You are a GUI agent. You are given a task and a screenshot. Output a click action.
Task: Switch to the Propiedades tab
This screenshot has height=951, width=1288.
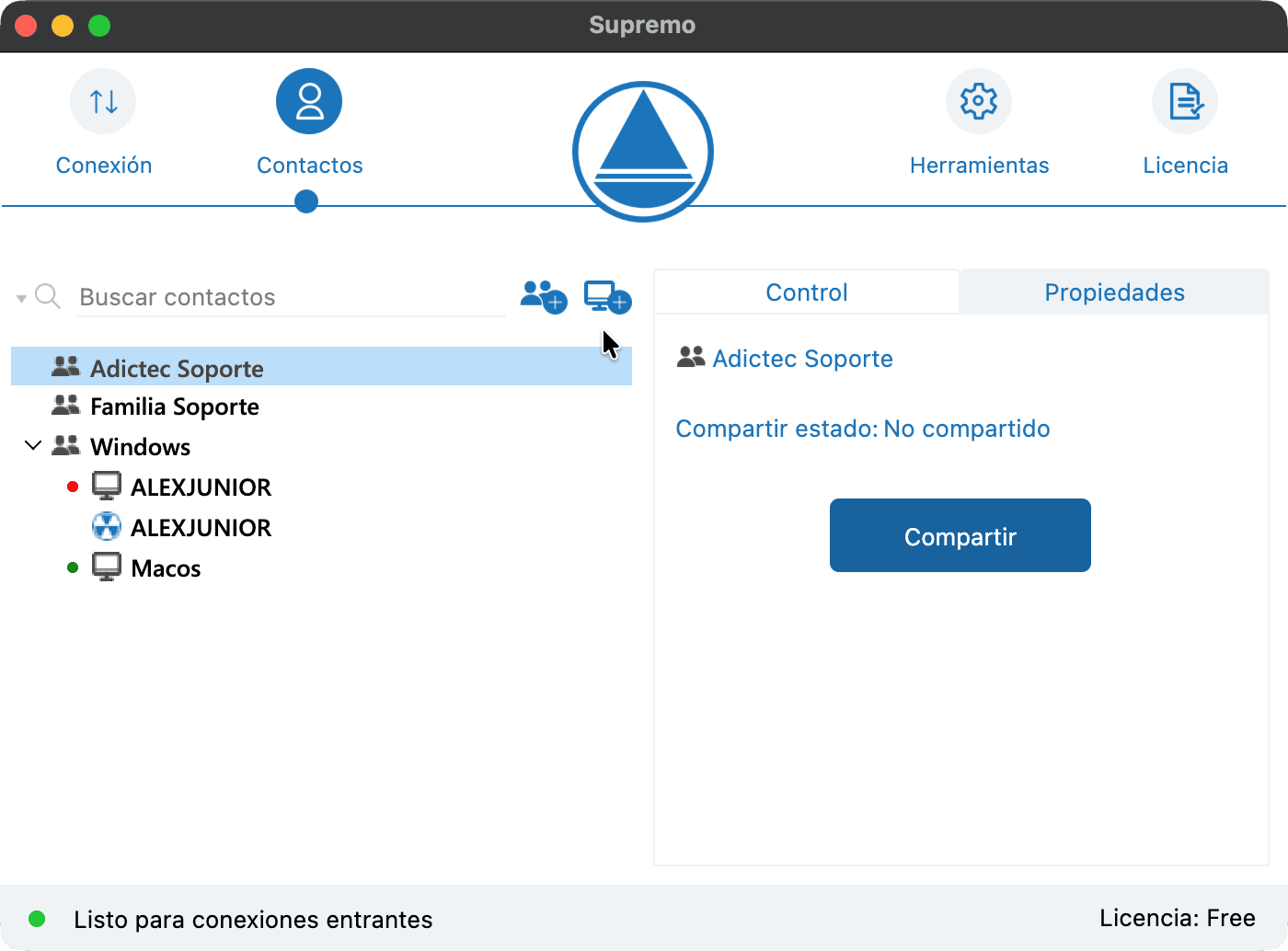[x=1114, y=292]
